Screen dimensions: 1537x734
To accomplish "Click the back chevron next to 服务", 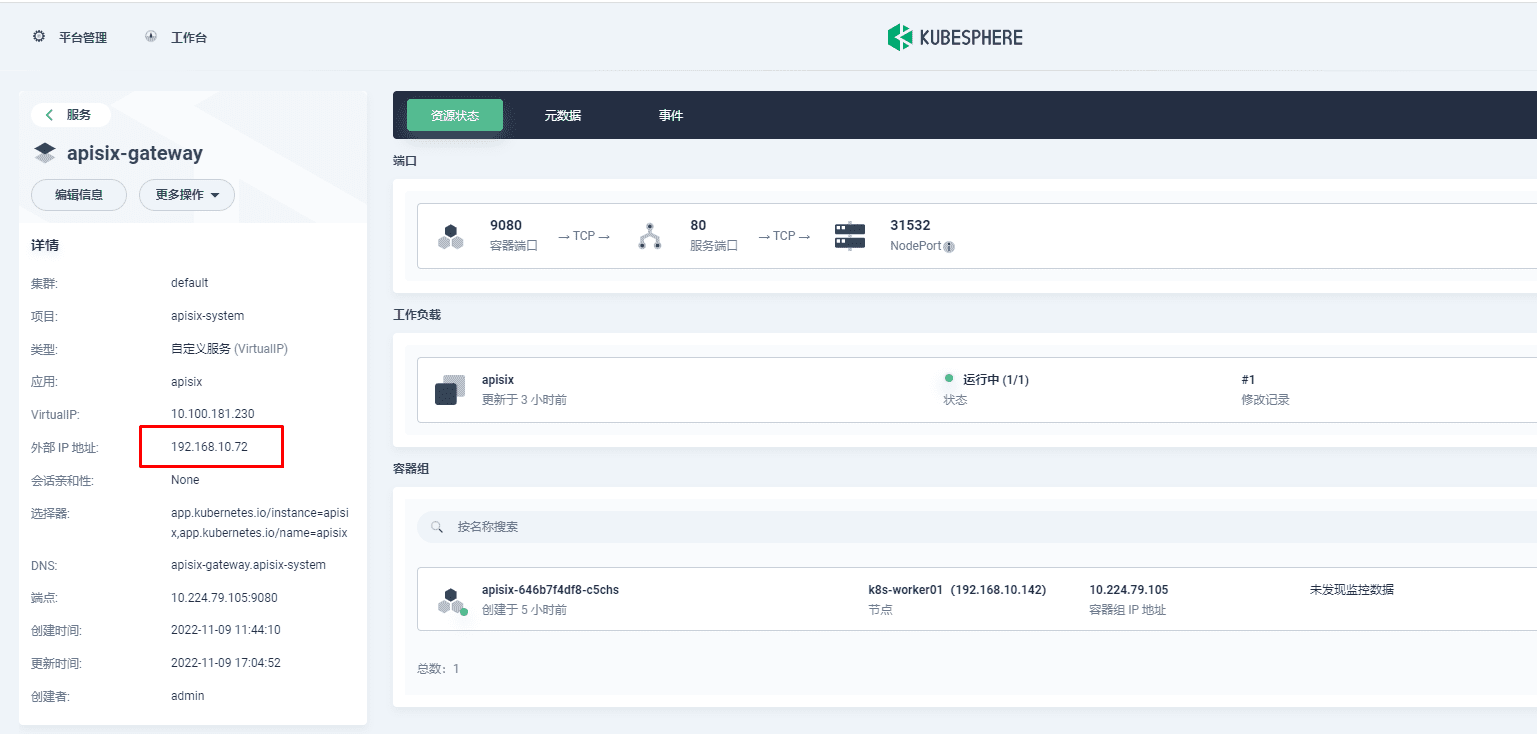I will click(x=49, y=115).
